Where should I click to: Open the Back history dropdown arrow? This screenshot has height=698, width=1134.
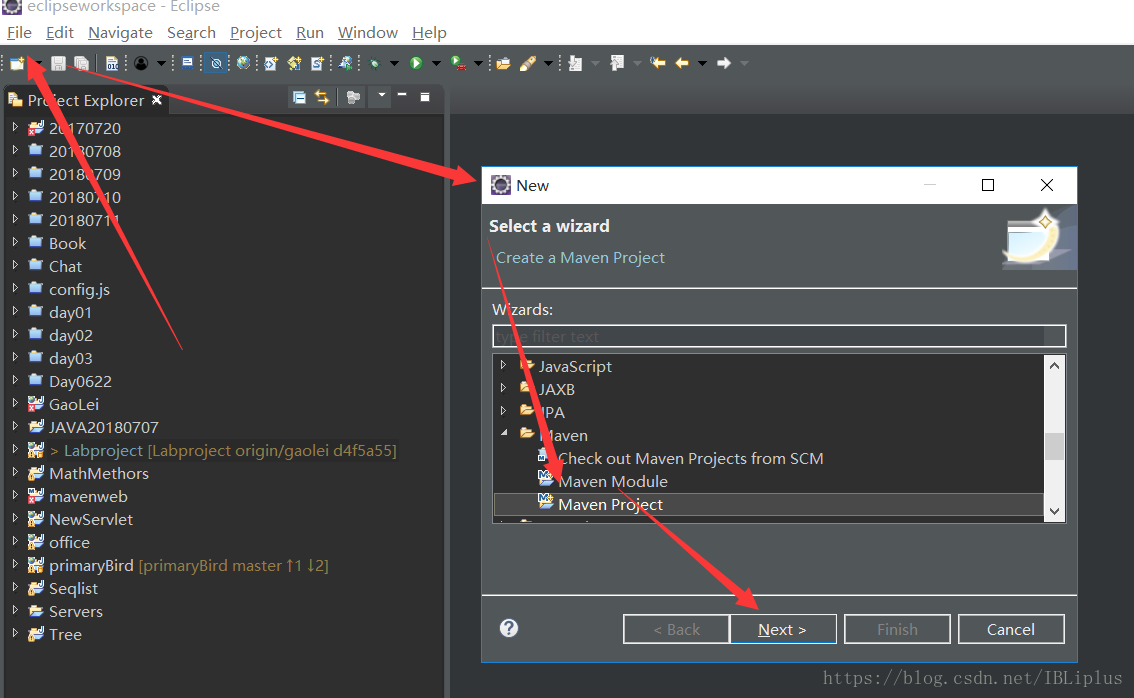(702, 64)
